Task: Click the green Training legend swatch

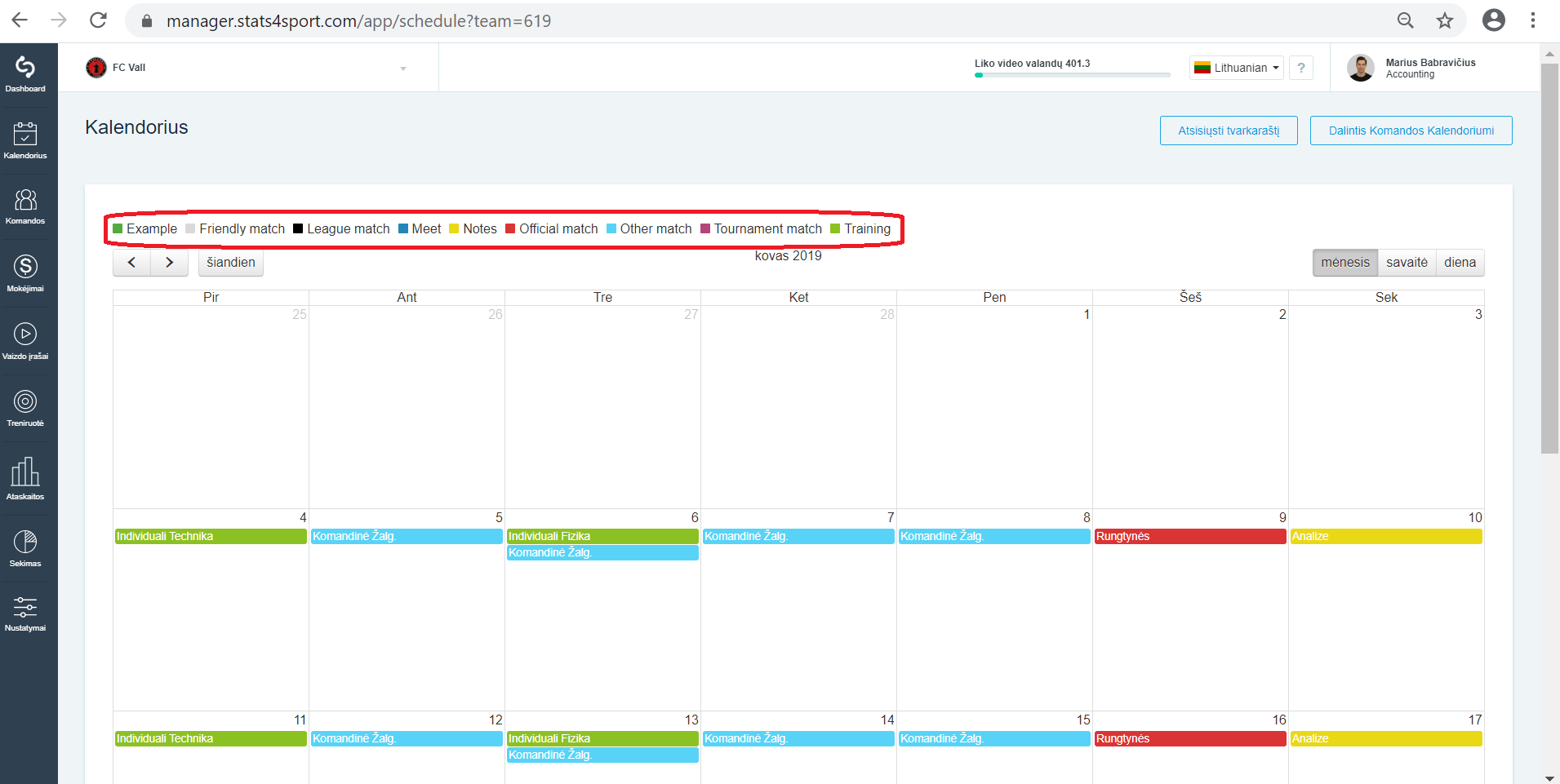Action: tap(835, 228)
